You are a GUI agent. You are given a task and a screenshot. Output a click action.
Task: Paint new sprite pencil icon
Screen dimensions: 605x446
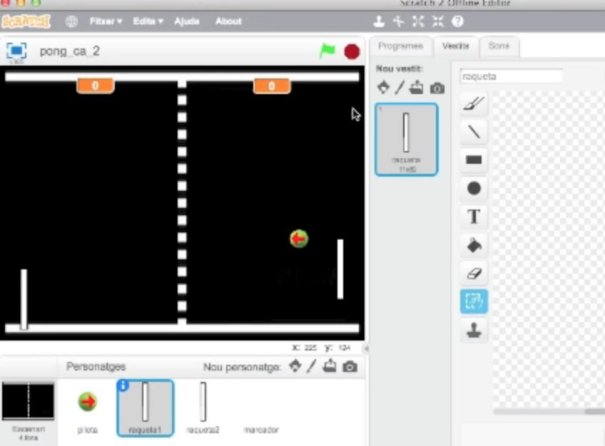tap(311, 366)
